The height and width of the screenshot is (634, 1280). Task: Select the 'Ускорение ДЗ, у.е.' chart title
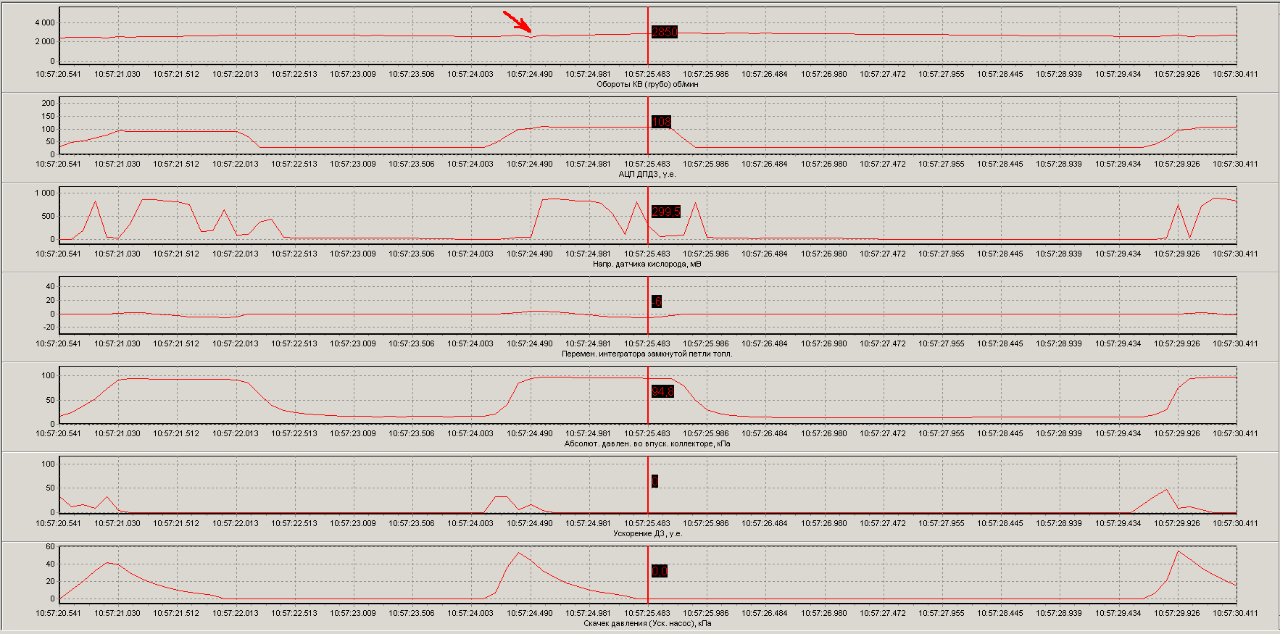click(x=648, y=533)
